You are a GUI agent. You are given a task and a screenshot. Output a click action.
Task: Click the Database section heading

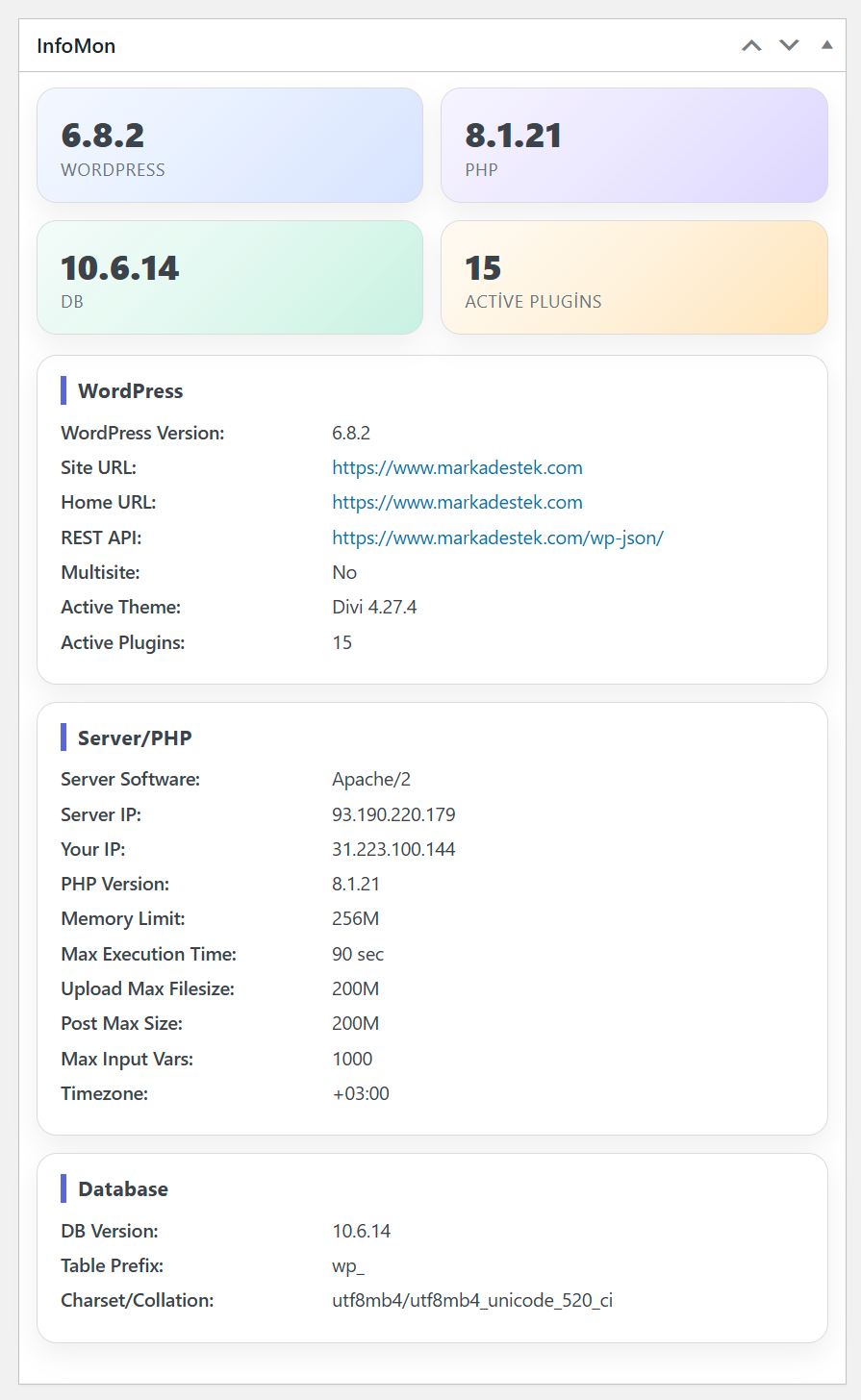click(x=123, y=1189)
